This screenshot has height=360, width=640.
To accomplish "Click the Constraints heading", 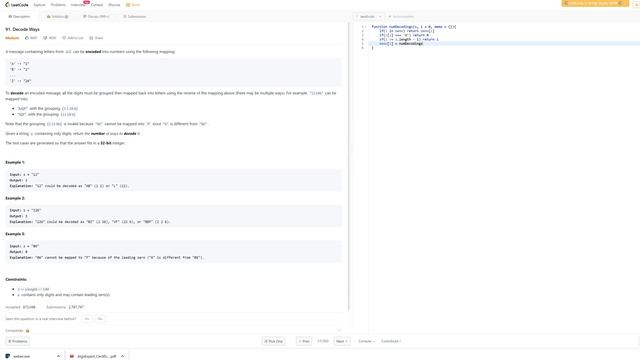I will coord(16,280).
